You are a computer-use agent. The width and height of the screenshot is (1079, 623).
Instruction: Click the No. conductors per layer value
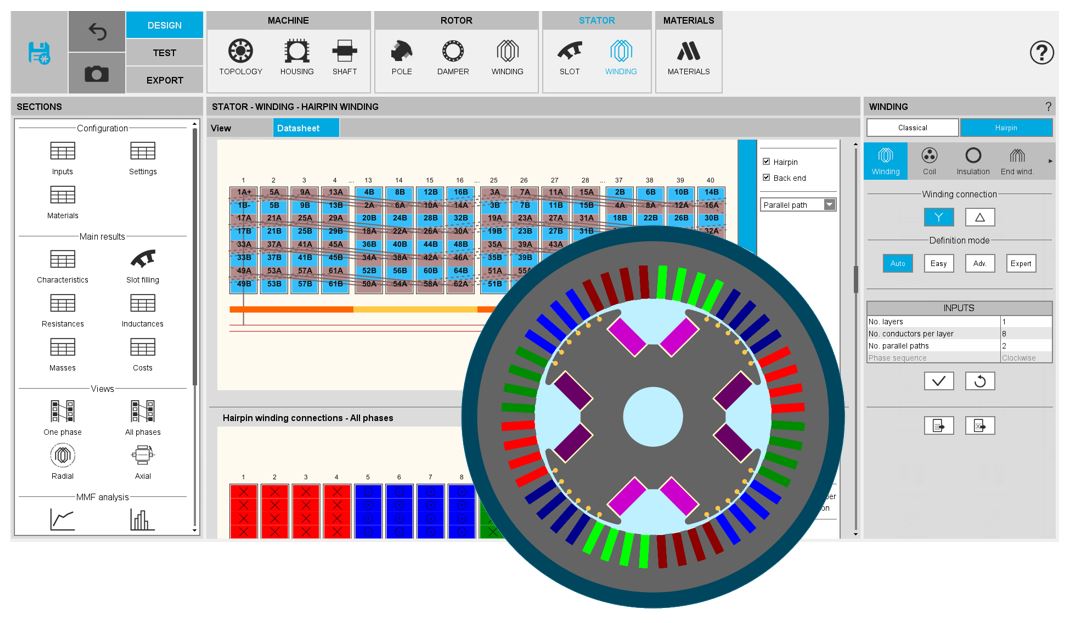click(1024, 334)
